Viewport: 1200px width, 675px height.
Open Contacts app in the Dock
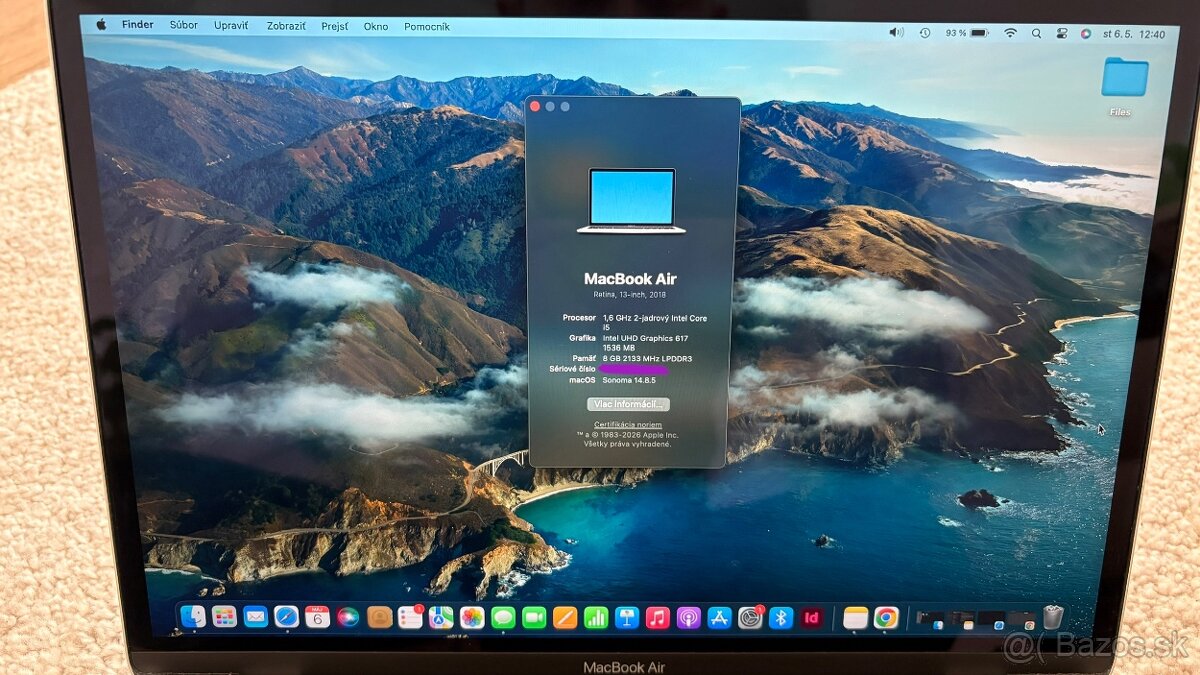tap(379, 617)
